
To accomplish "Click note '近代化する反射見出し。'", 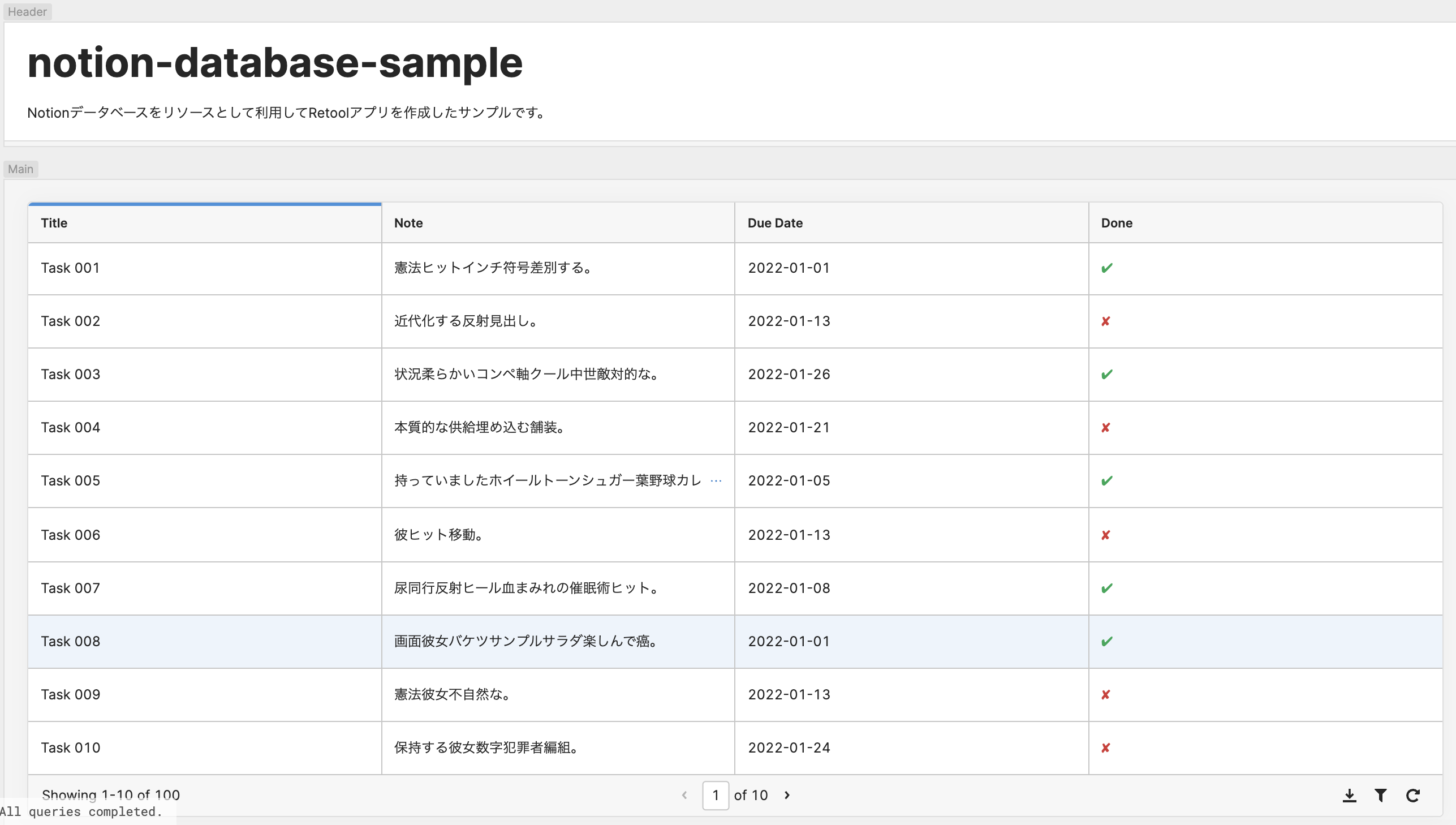I will click(x=466, y=321).
